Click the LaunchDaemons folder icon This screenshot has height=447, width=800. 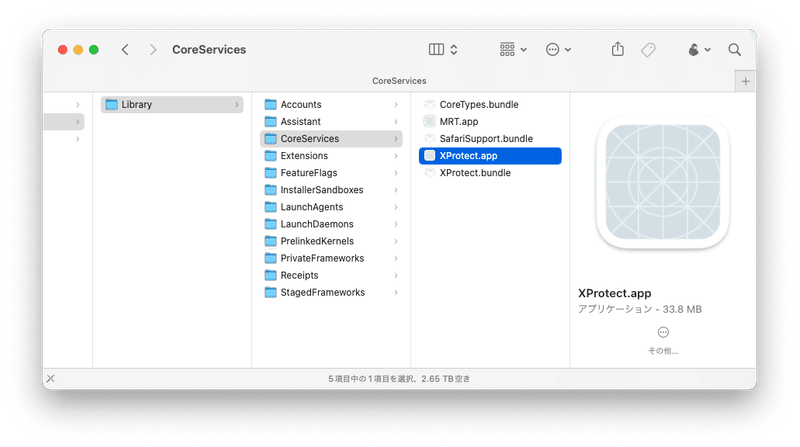270,224
